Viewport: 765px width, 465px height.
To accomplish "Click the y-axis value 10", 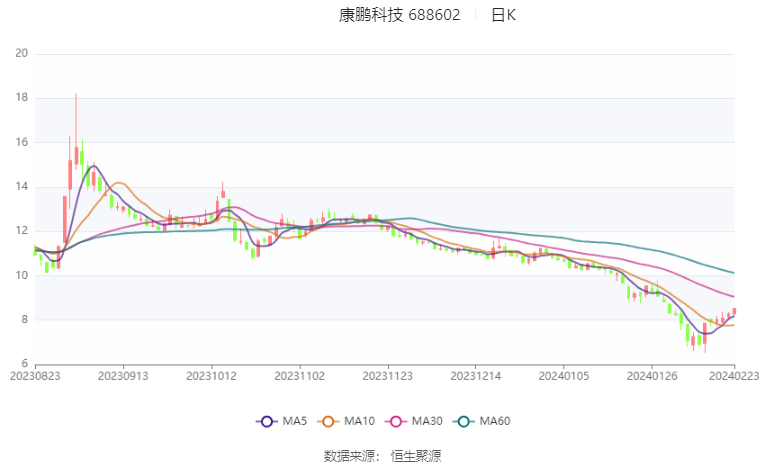I will coord(21,275).
